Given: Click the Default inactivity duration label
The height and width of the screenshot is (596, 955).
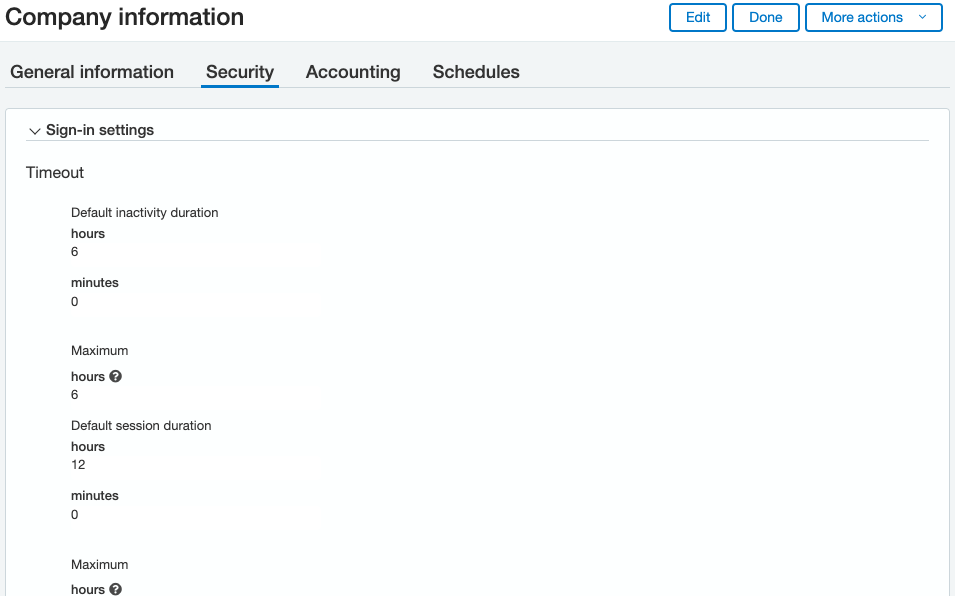Looking at the screenshot, I should pos(144,213).
